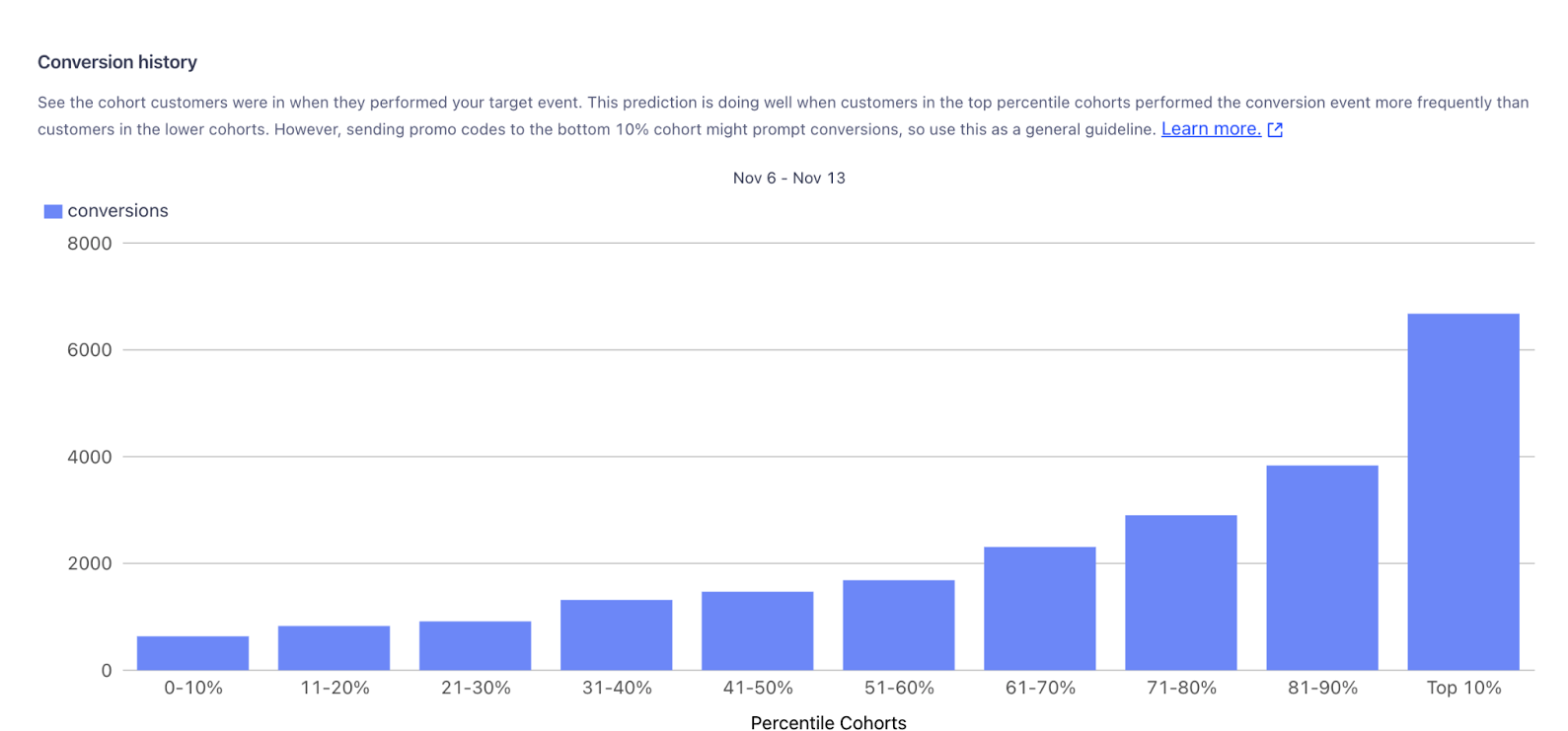Click the 0-10% cohort bar
The height and width of the screenshot is (731, 1568).
click(x=192, y=653)
